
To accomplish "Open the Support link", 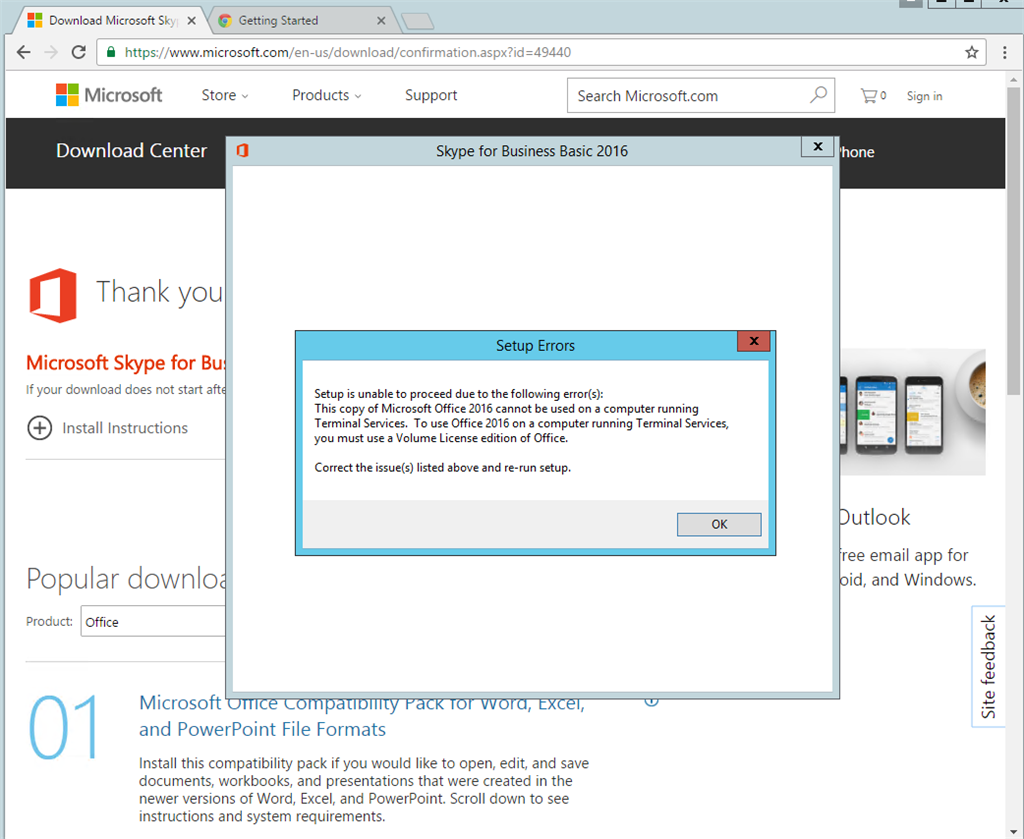I will (431, 95).
